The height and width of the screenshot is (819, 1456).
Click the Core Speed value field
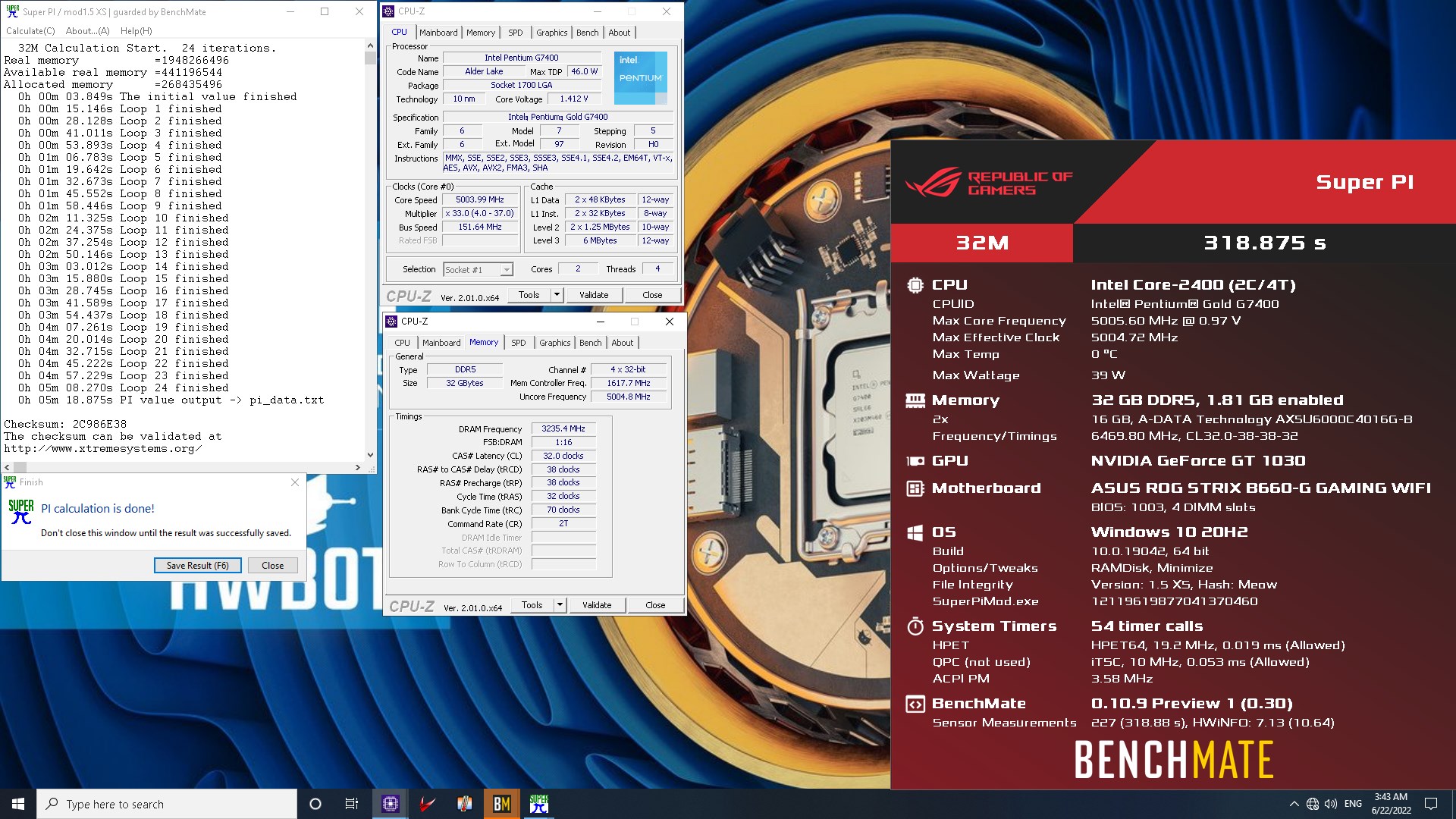480,199
